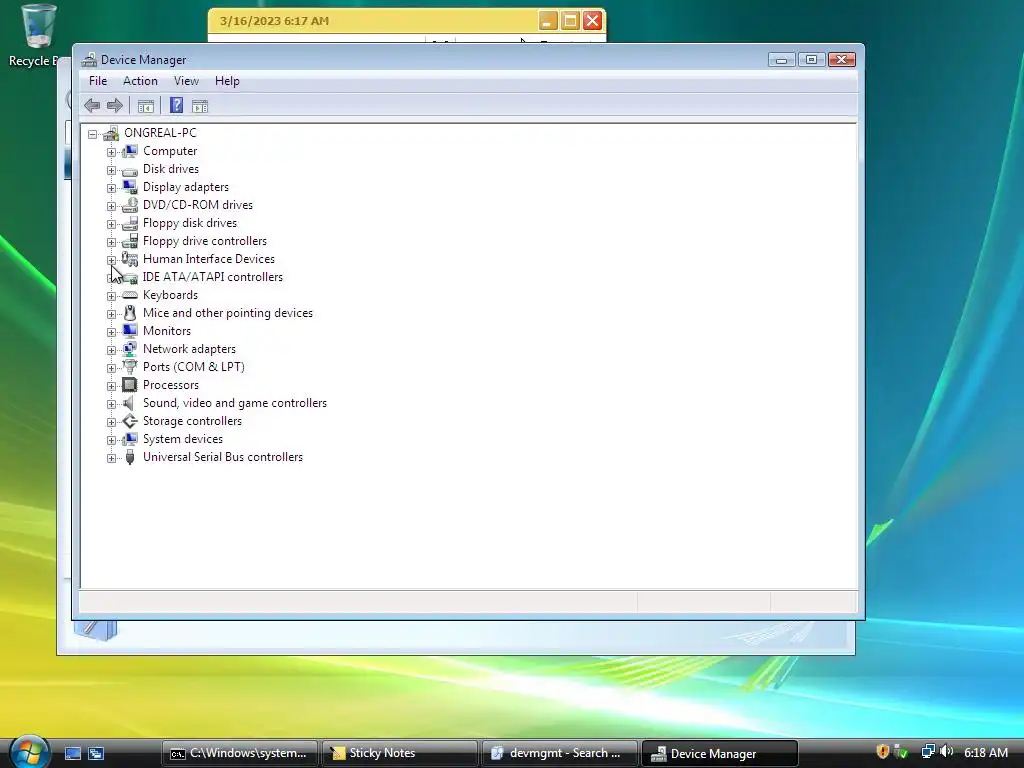Expand the Display adapters node
Viewport: 1024px width, 768px height.
click(111, 188)
